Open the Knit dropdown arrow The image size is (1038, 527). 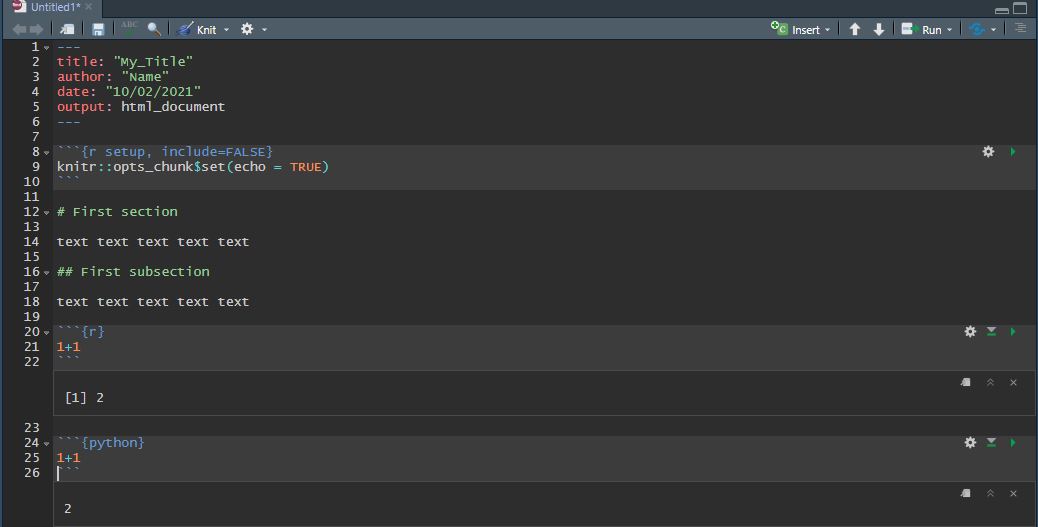point(226,30)
